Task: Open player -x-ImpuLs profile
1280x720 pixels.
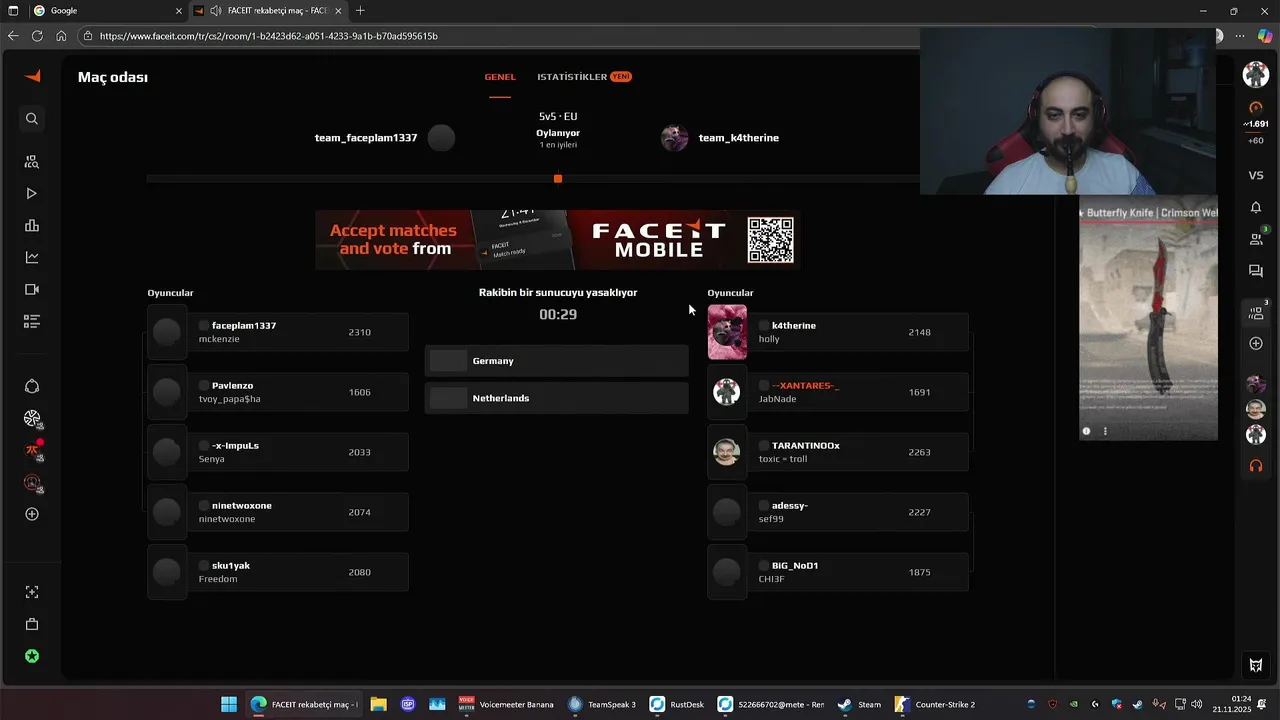Action: (x=278, y=452)
